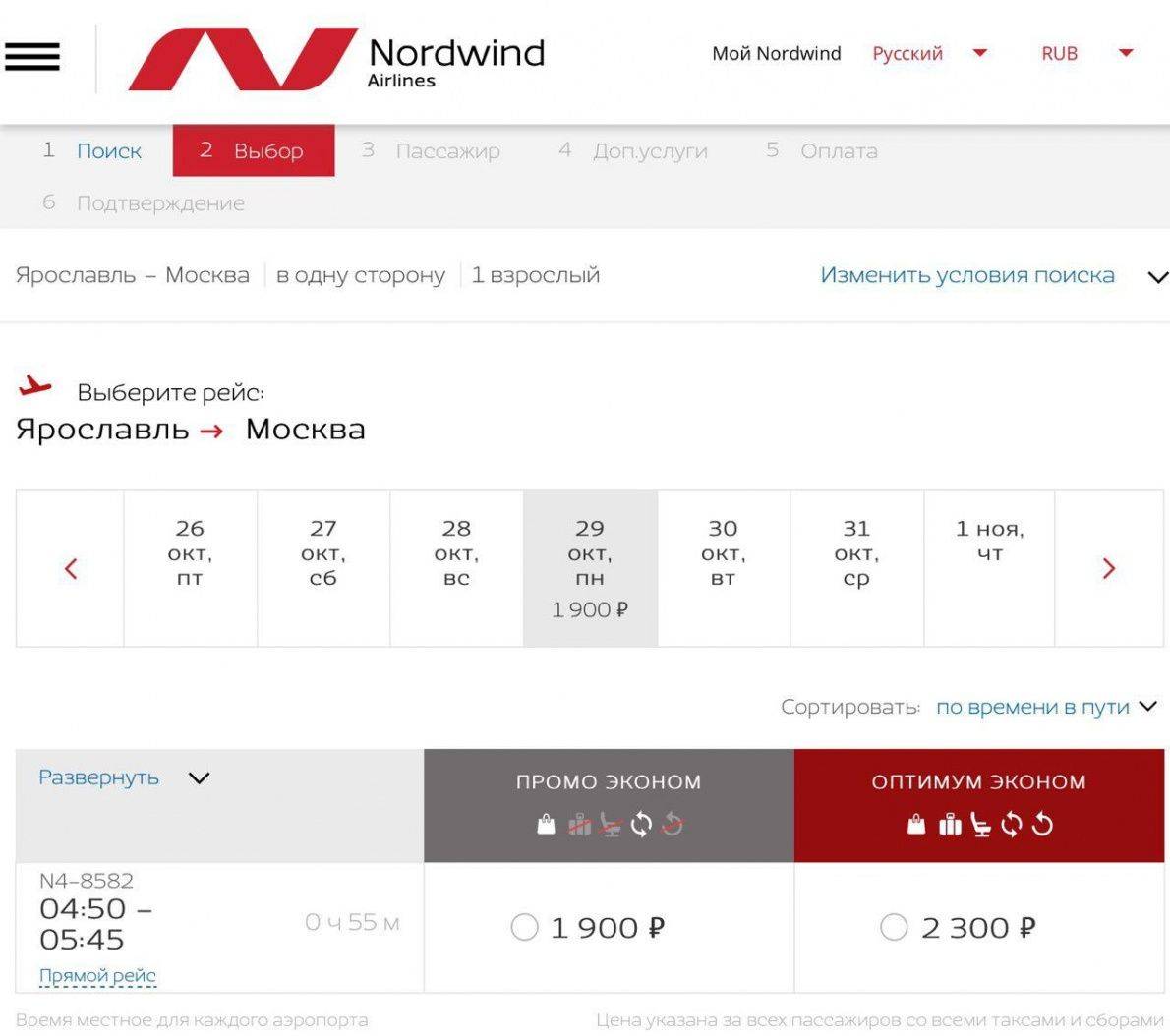
Task: Open the hamburger menu
Action: (32, 57)
